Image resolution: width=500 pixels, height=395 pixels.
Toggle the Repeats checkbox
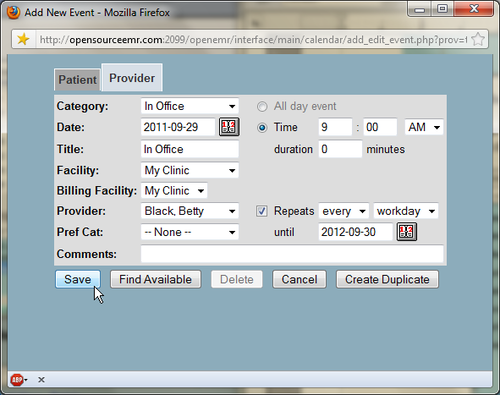[262, 211]
